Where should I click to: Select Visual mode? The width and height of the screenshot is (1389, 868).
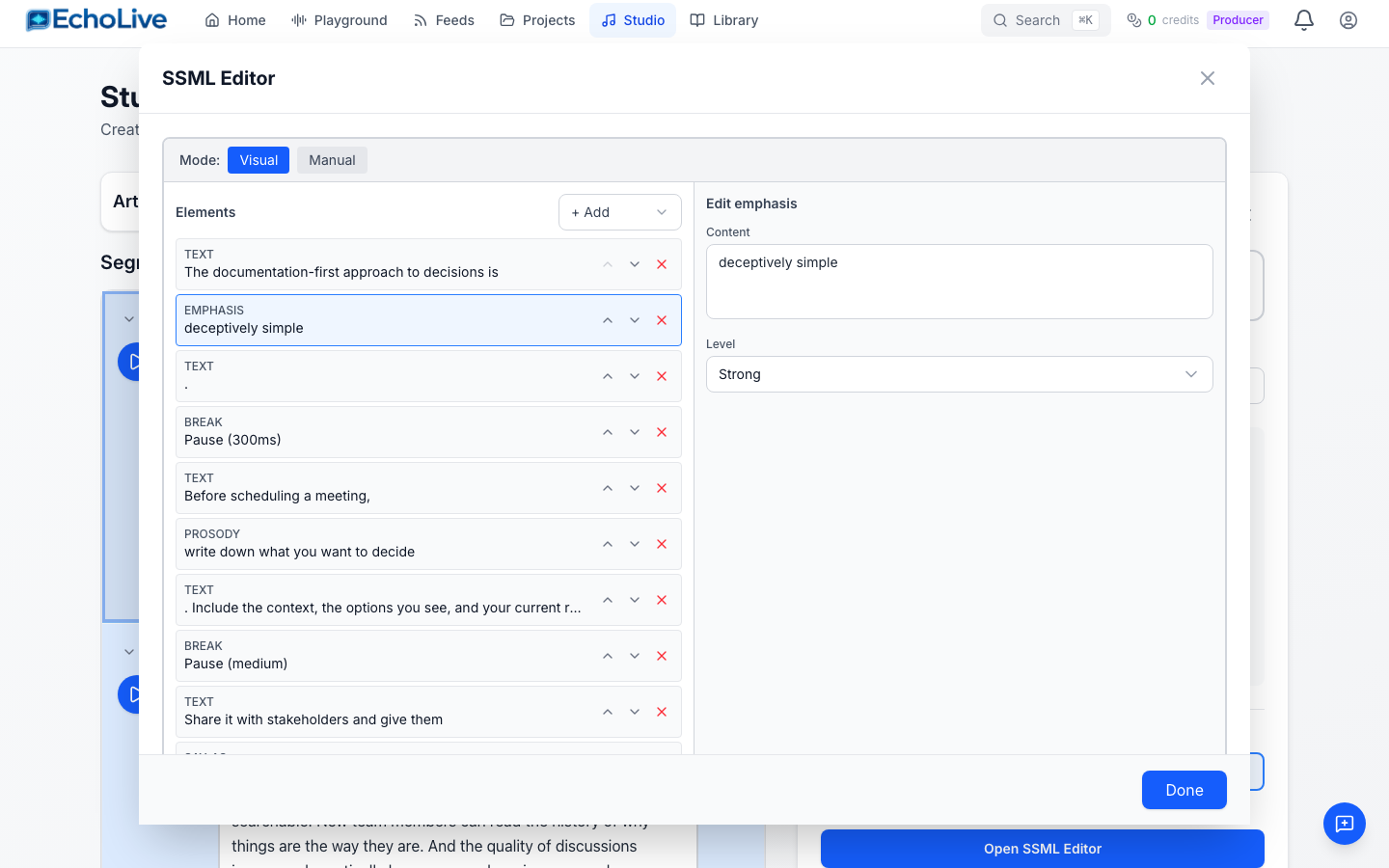click(259, 160)
